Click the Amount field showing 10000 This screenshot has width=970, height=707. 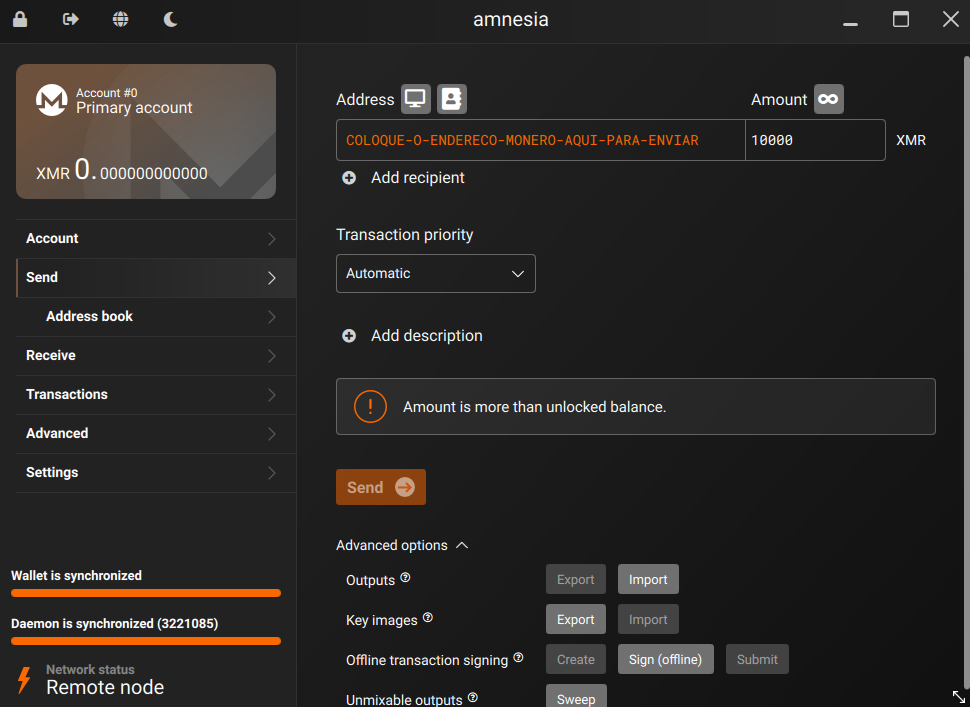click(x=815, y=140)
